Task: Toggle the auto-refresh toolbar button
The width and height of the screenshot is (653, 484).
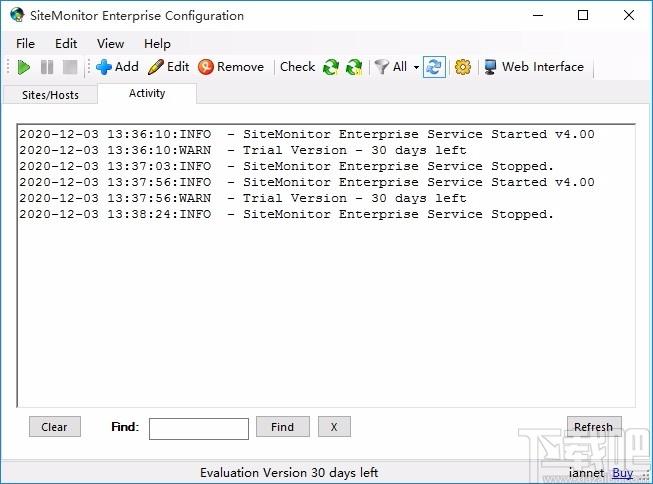Action: click(x=434, y=67)
